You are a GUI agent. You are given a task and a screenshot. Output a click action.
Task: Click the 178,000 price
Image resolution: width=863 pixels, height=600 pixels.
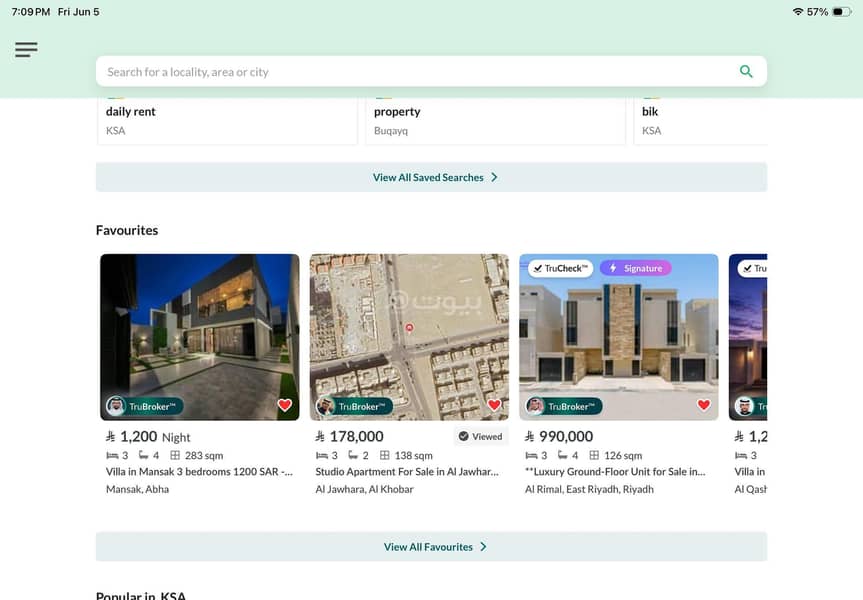click(349, 437)
